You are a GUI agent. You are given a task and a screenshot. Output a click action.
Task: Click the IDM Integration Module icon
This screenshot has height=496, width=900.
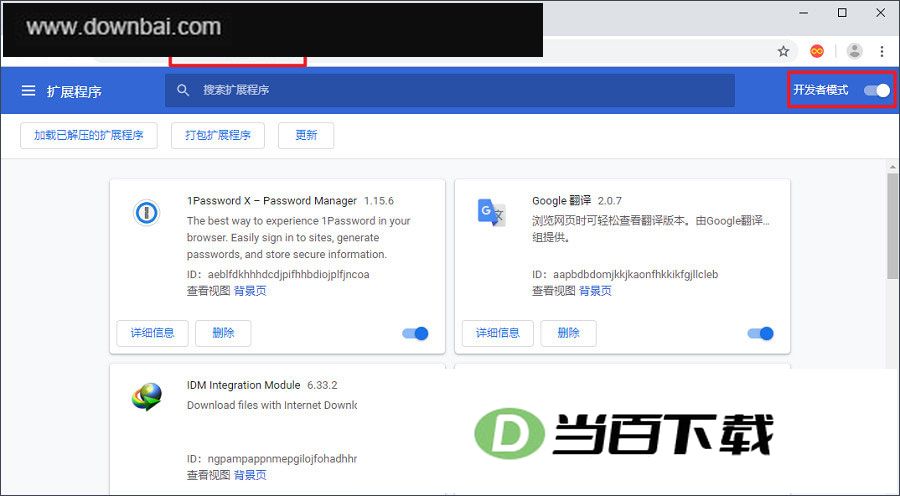(x=146, y=397)
